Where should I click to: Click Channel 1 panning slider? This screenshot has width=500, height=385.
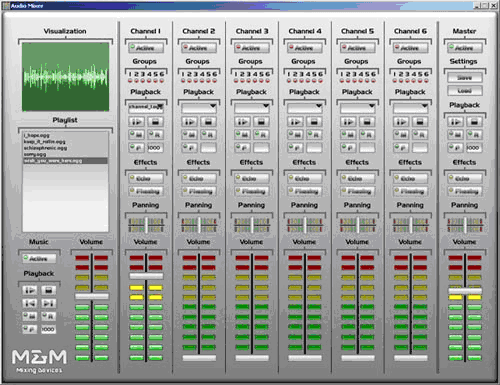click(x=146, y=225)
